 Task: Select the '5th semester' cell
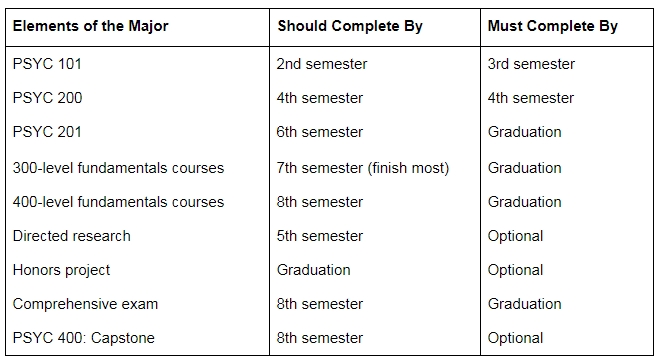tap(320, 236)
